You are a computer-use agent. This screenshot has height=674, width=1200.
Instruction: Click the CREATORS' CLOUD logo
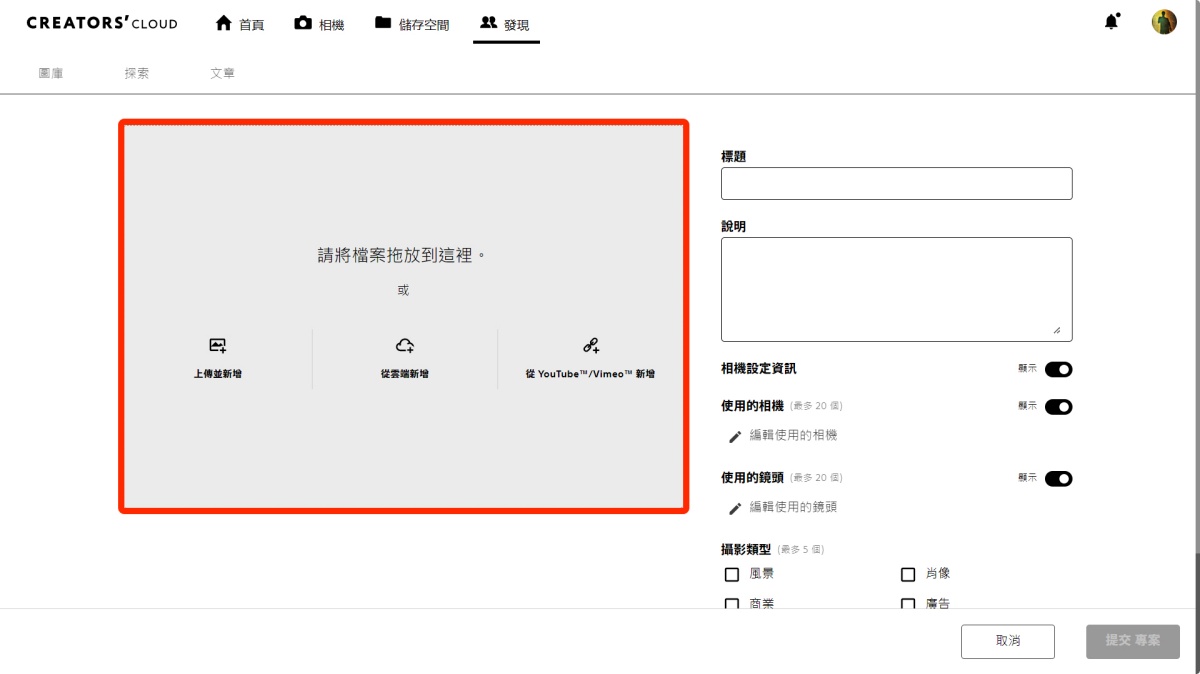coord(101,22)
